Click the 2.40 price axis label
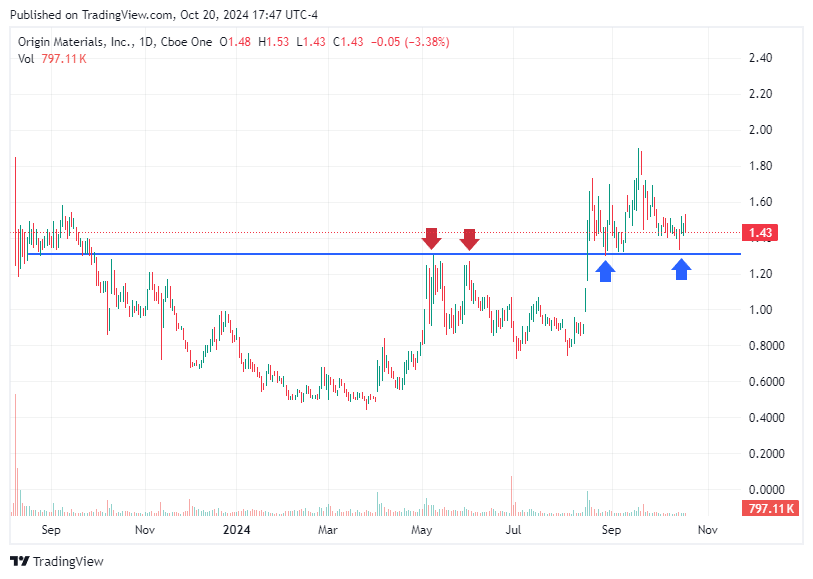 tap(761, 58)
